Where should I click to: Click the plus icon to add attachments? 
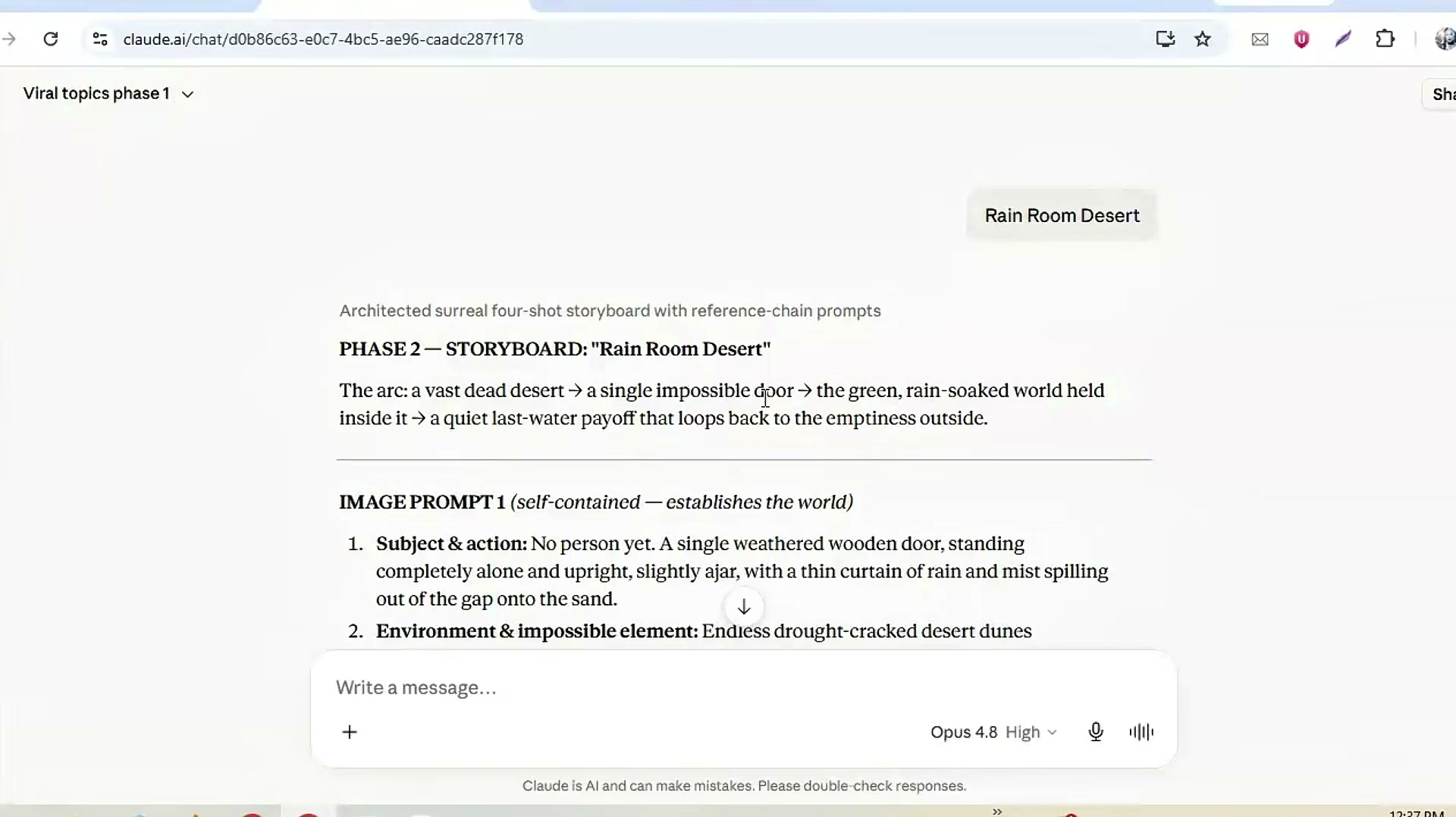coord(350,732)
